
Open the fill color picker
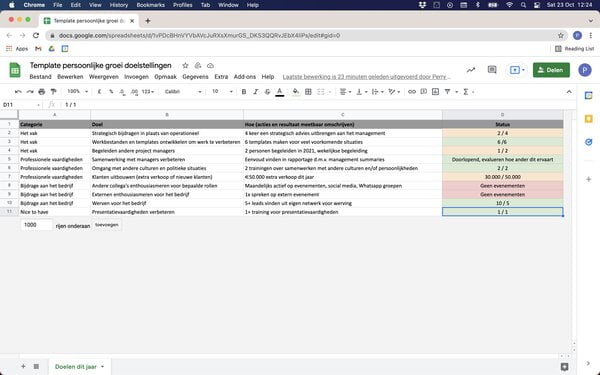click(296, 92)
